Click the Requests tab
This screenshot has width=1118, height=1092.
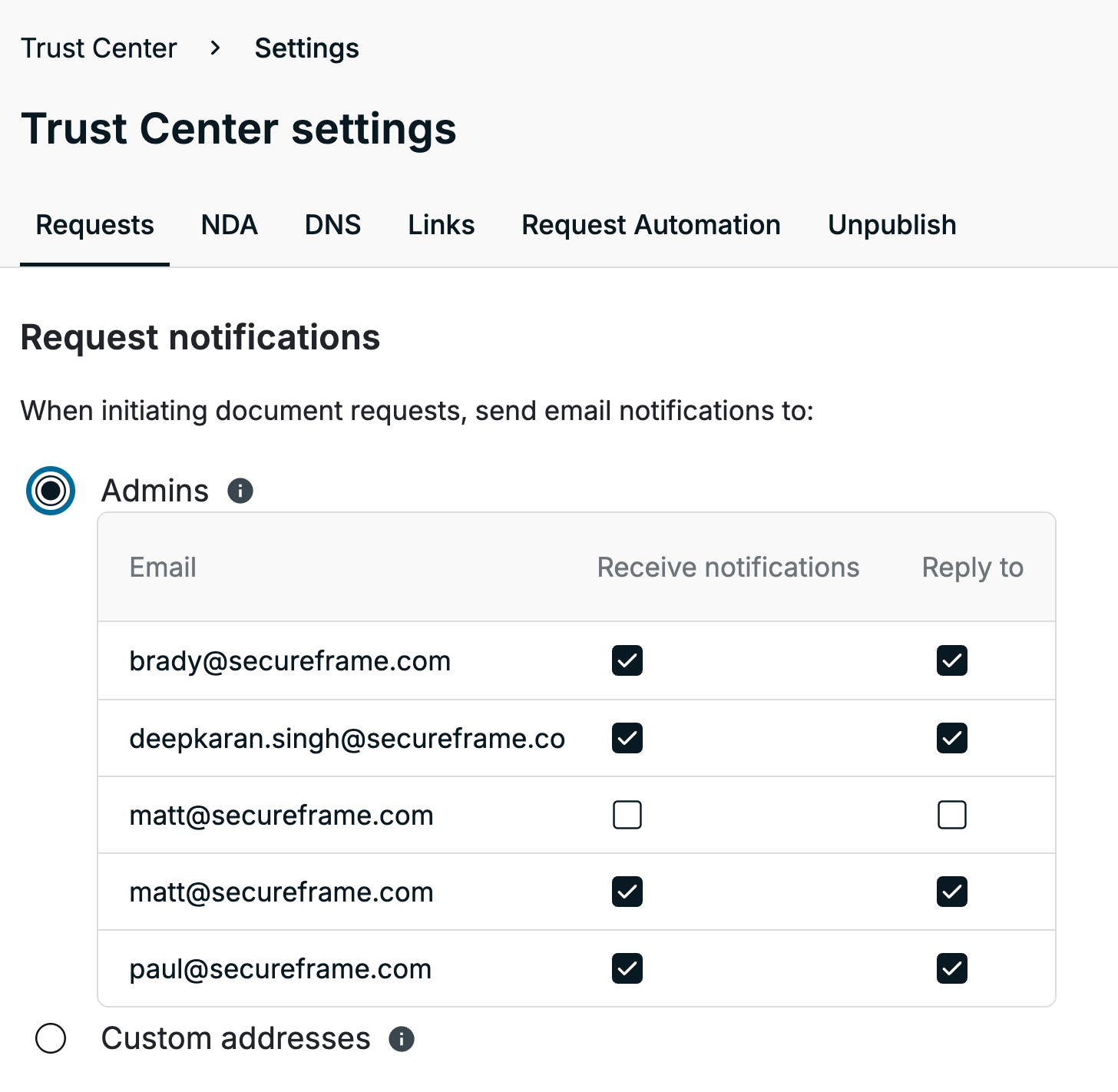[95, 225]
